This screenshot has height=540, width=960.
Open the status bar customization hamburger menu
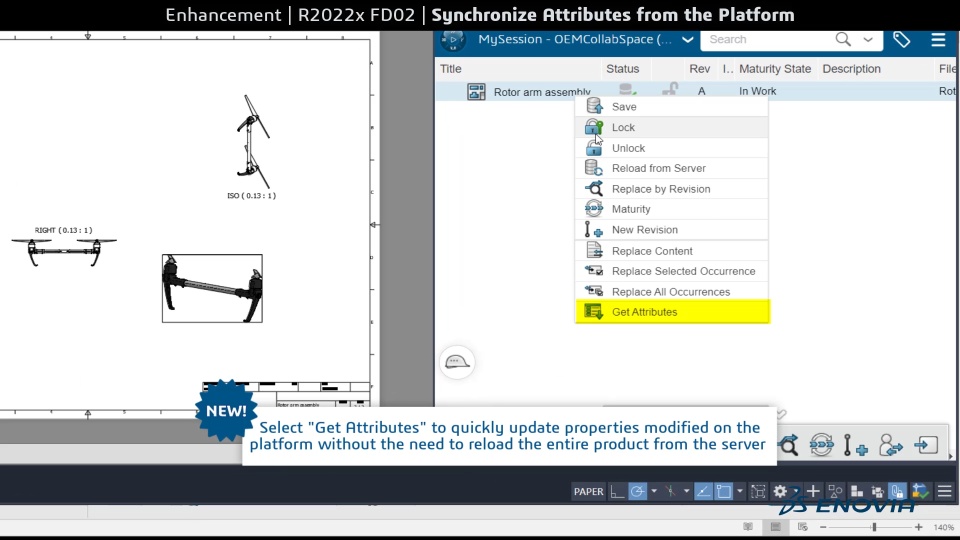click(x=945, y=492)
